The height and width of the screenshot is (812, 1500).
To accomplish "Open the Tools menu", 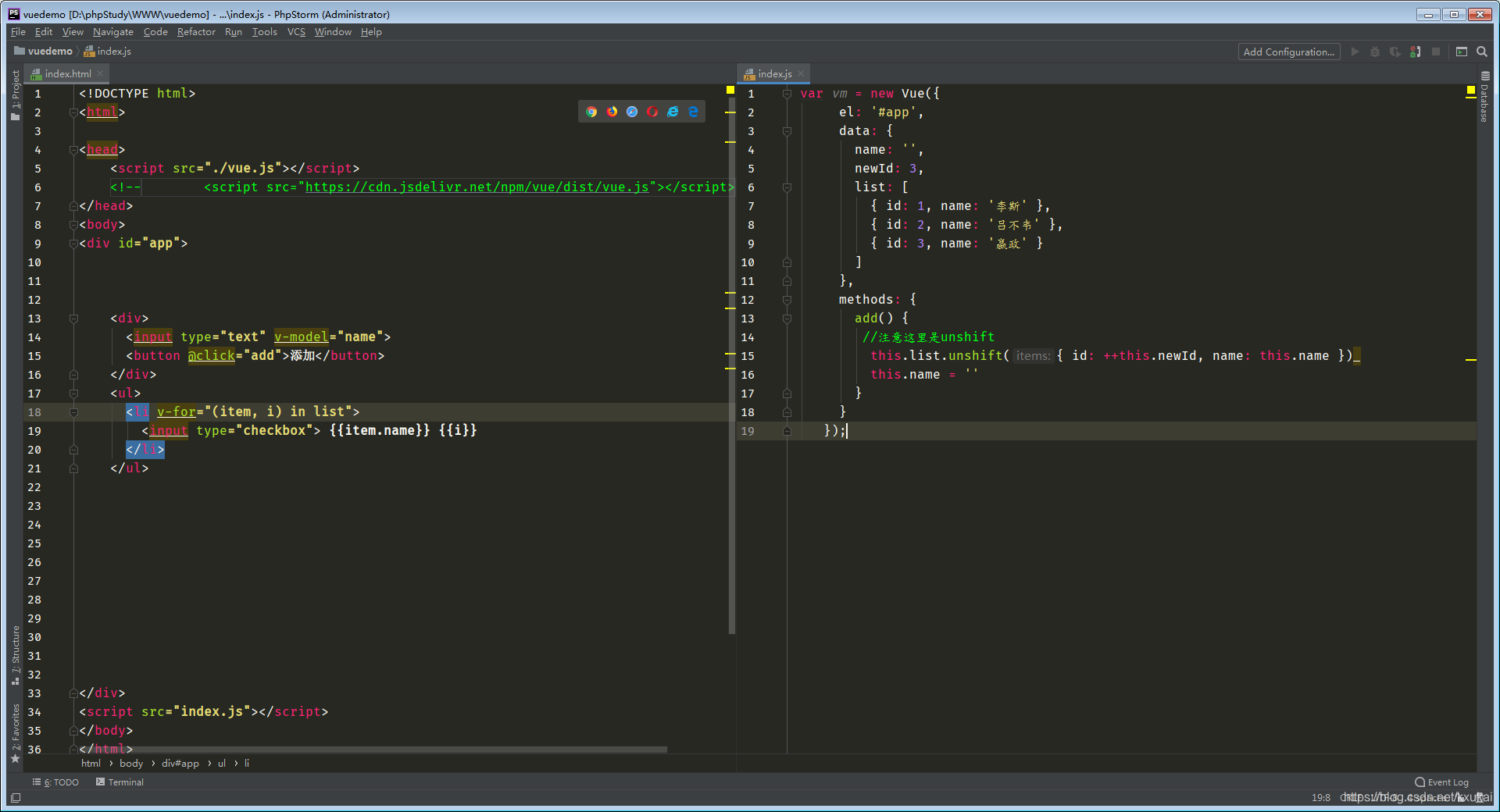I will coord(264,32).
